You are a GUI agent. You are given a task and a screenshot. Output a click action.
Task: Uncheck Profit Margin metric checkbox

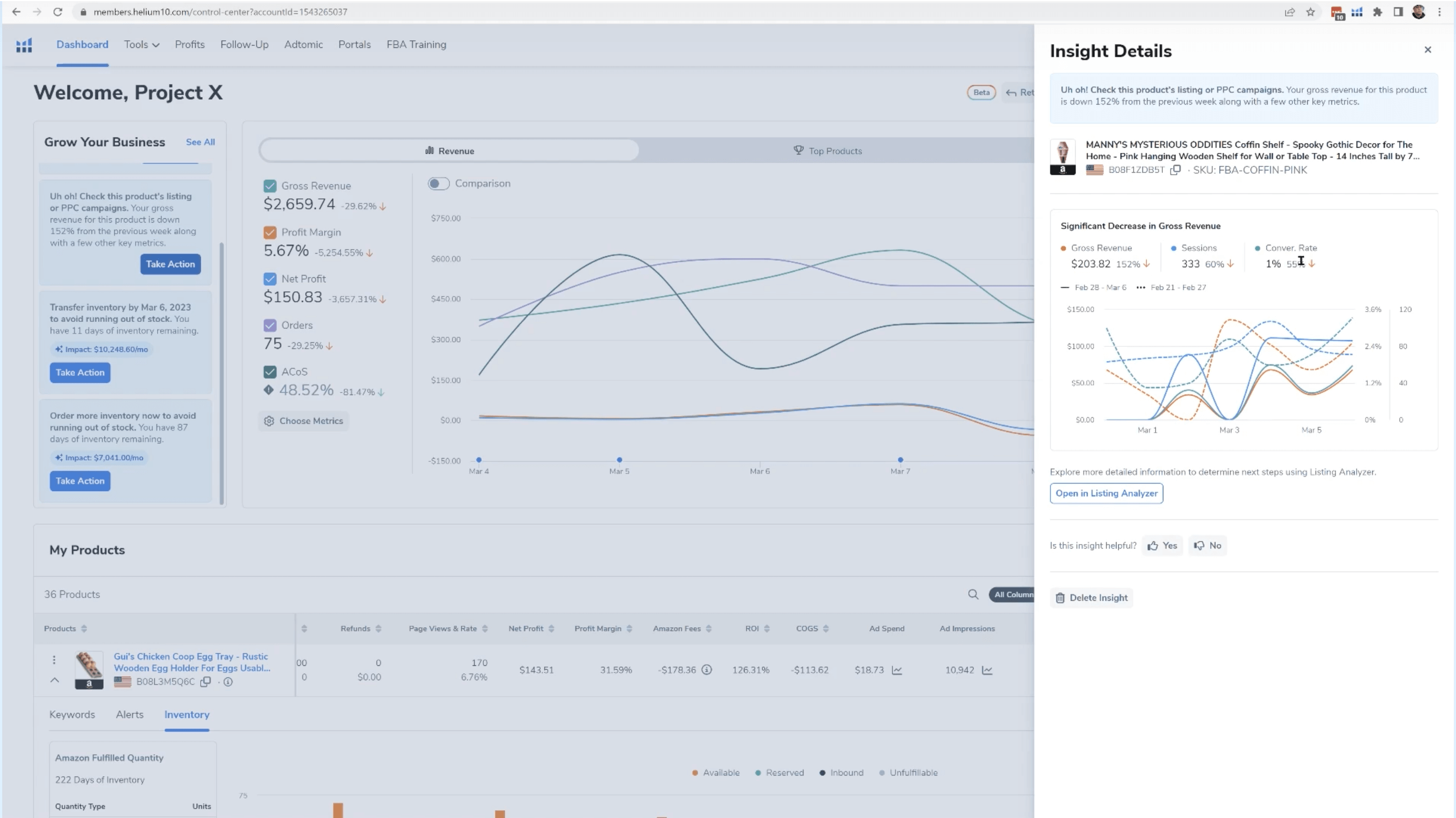point(269,233)
